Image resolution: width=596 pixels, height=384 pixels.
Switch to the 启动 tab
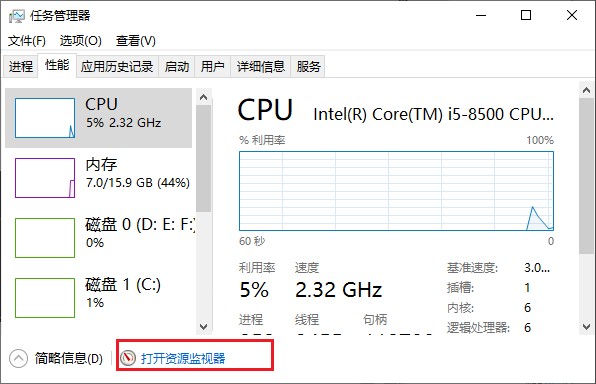click(x=177, y=67)
